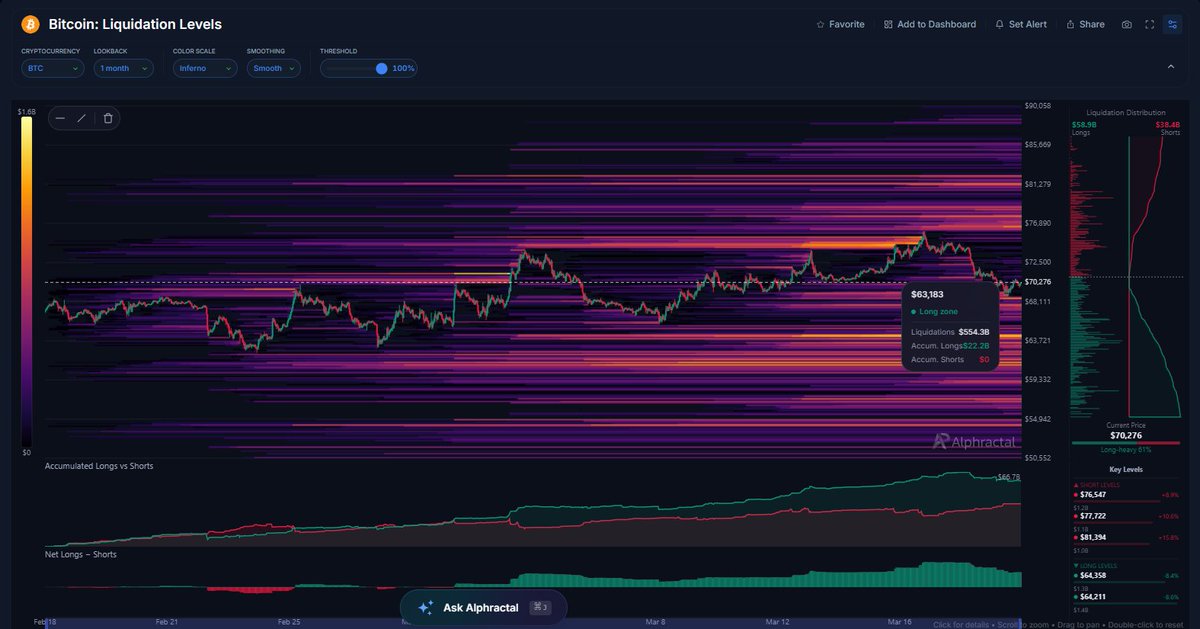
Task: Click the $1.6B color scale maximum label
Action: (26, 113)
